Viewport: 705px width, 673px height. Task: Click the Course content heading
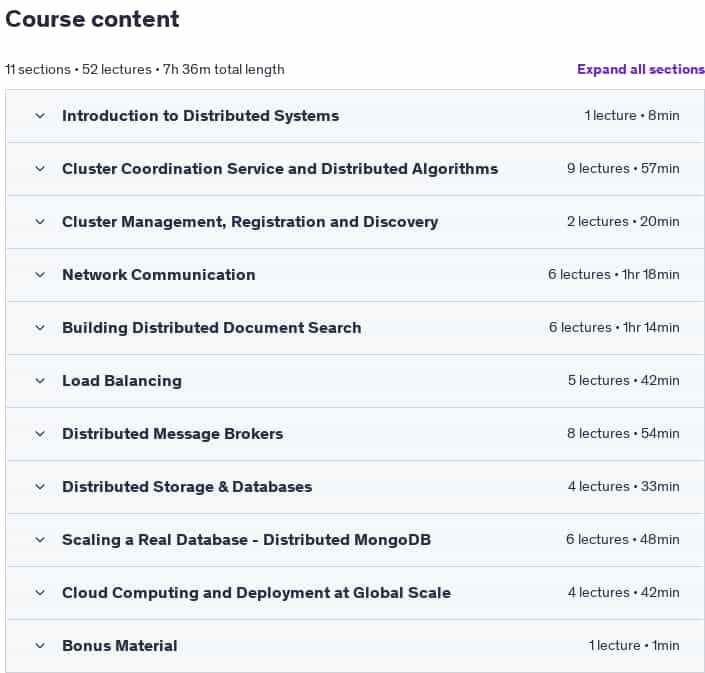point(92,19)
